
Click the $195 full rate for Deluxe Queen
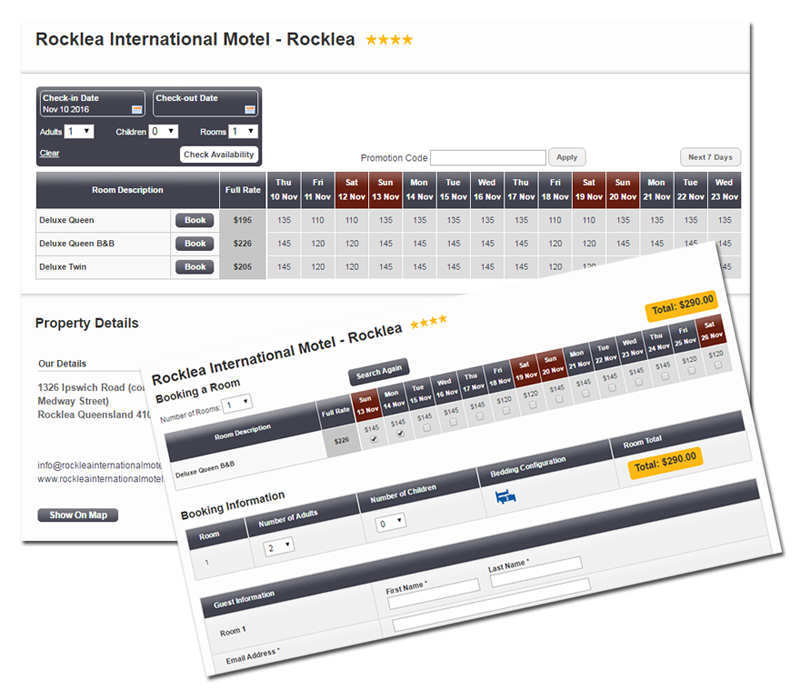click(243, 220)
